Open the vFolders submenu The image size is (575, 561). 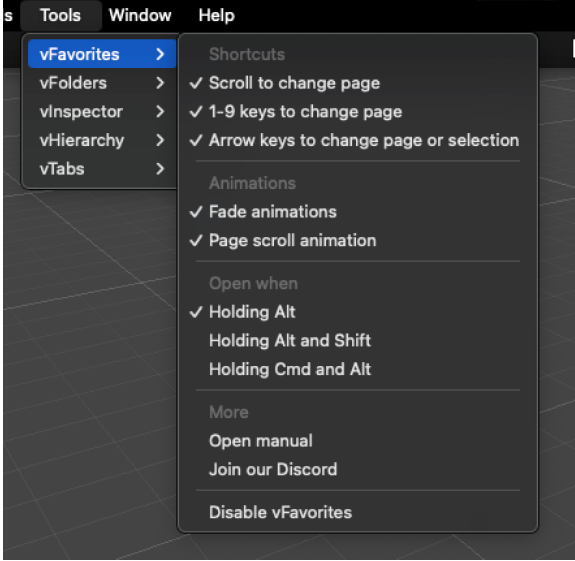coord(102,83)
